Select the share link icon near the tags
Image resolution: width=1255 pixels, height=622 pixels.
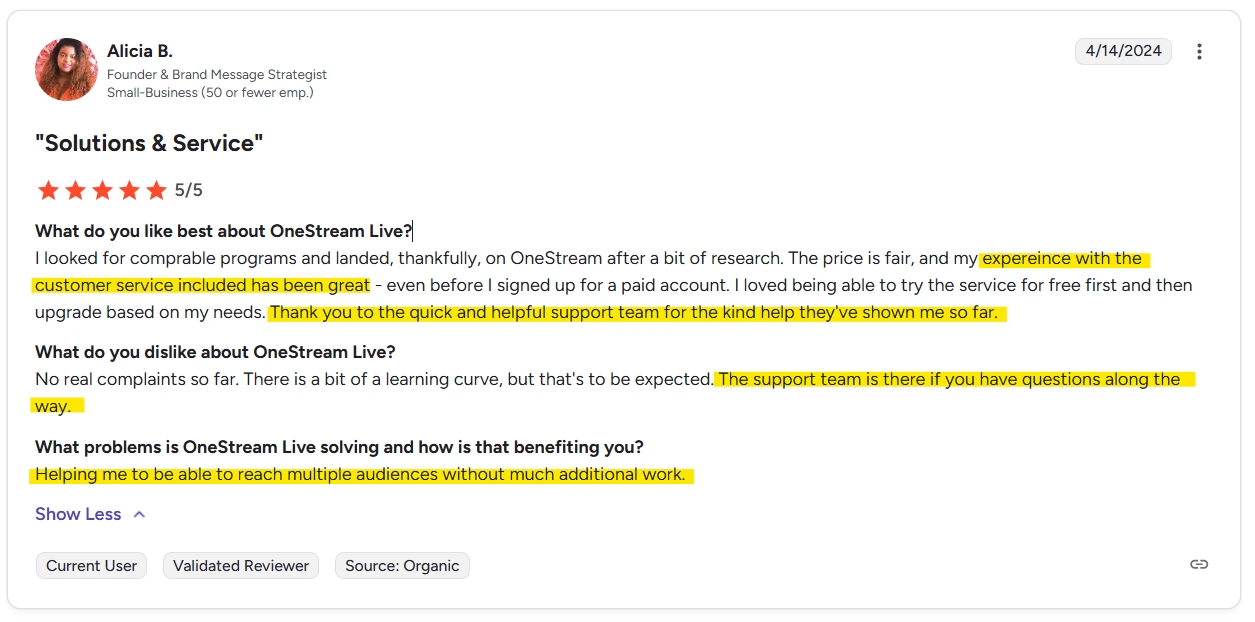point(1199,564)
